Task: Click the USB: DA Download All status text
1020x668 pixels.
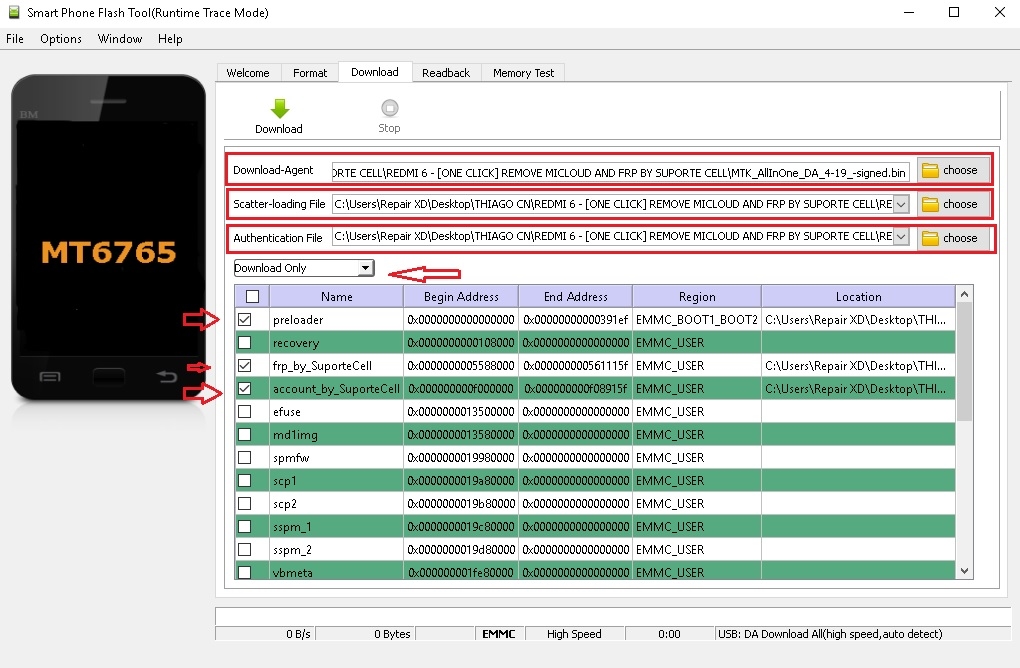Action: click(831, 634)
